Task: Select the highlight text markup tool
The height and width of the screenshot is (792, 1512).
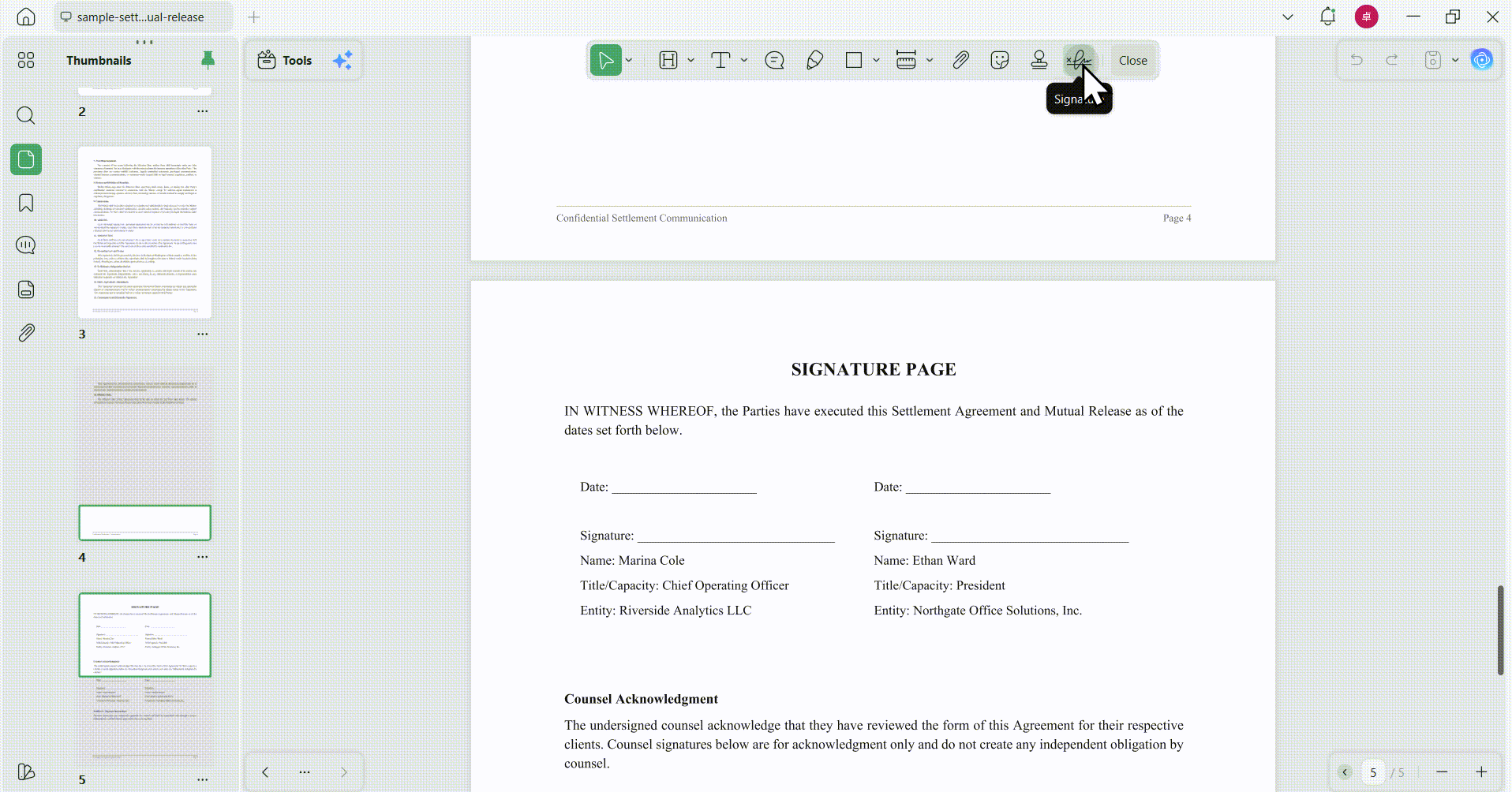Action: pos(668,60)
